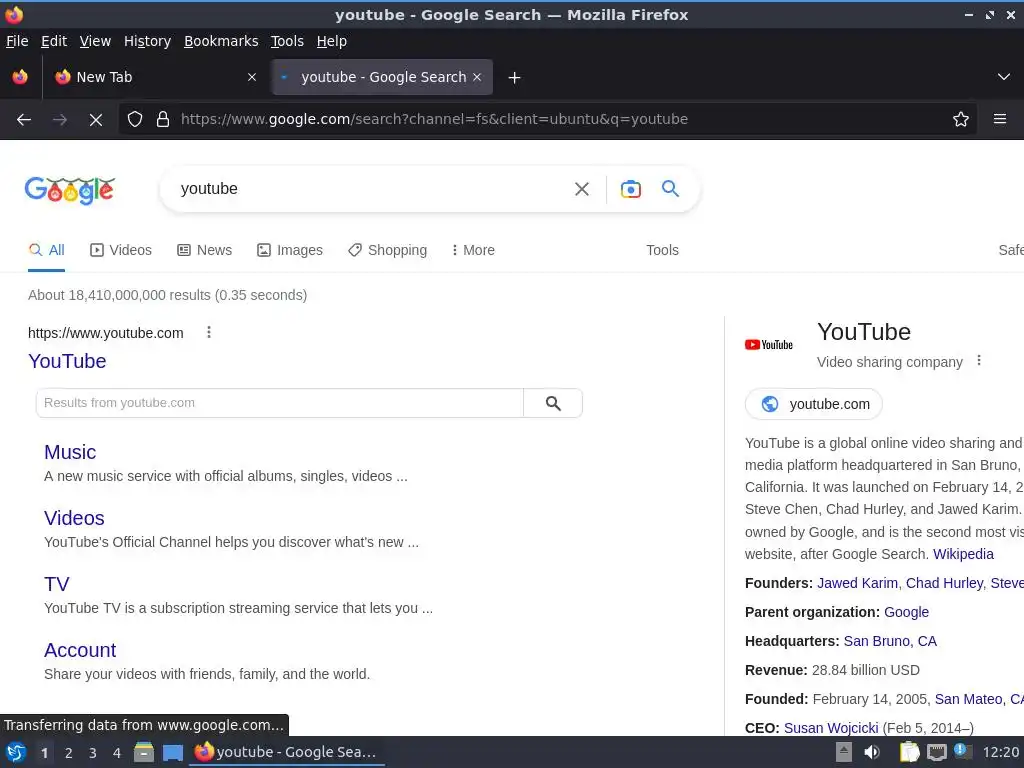Open the system start menu in taskbar
This screenshot has width=1024, height=768.
pos(16,752)
